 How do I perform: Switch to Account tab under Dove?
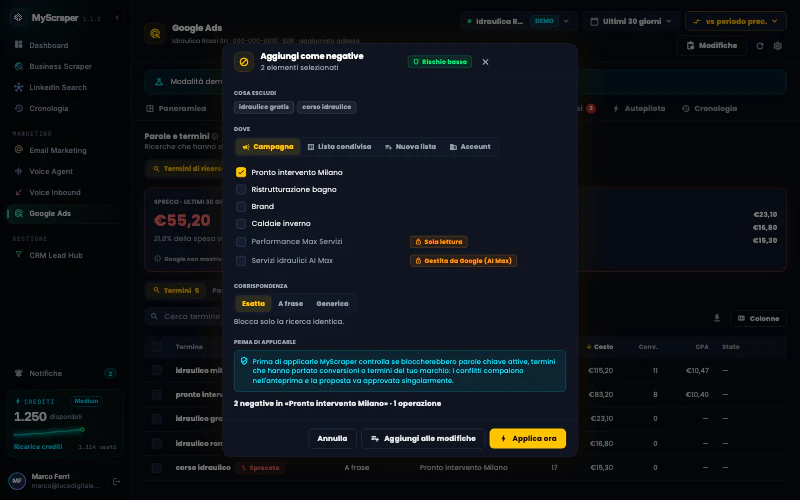tap(470, 147)
